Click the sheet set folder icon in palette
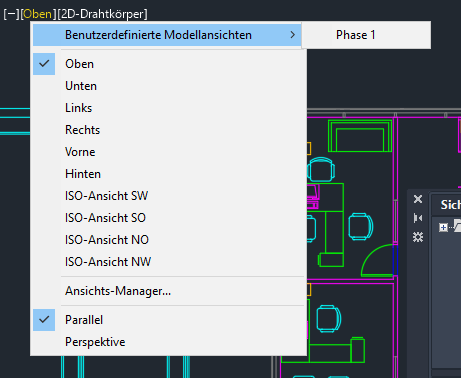Viewport: 461px width, 378px height. tap(457, 225)
